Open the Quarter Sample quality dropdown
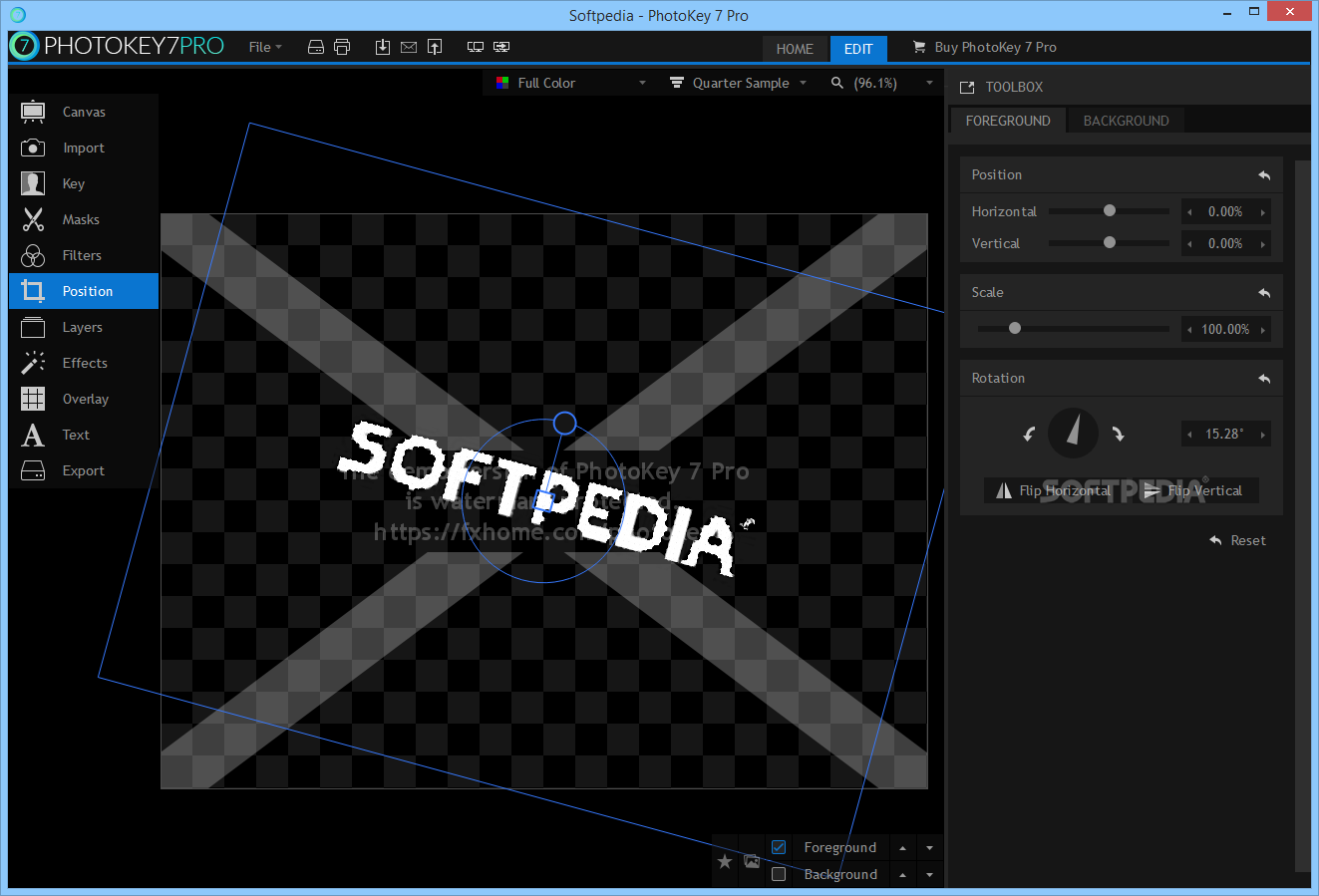The image size is (1319, 896). coord(738,83)
